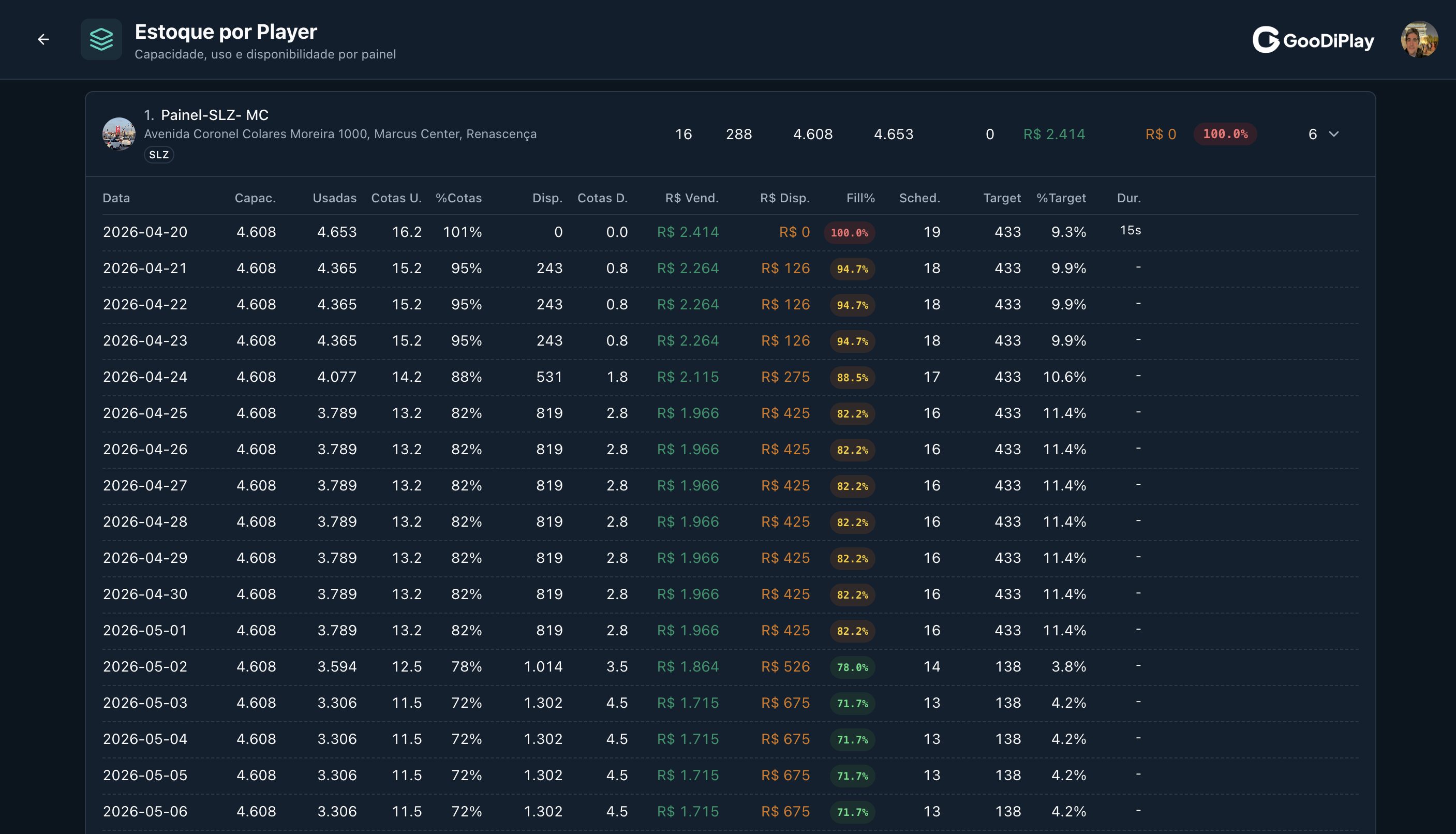
Task: Click the SLZ tag badge
Action: (159, 155)
